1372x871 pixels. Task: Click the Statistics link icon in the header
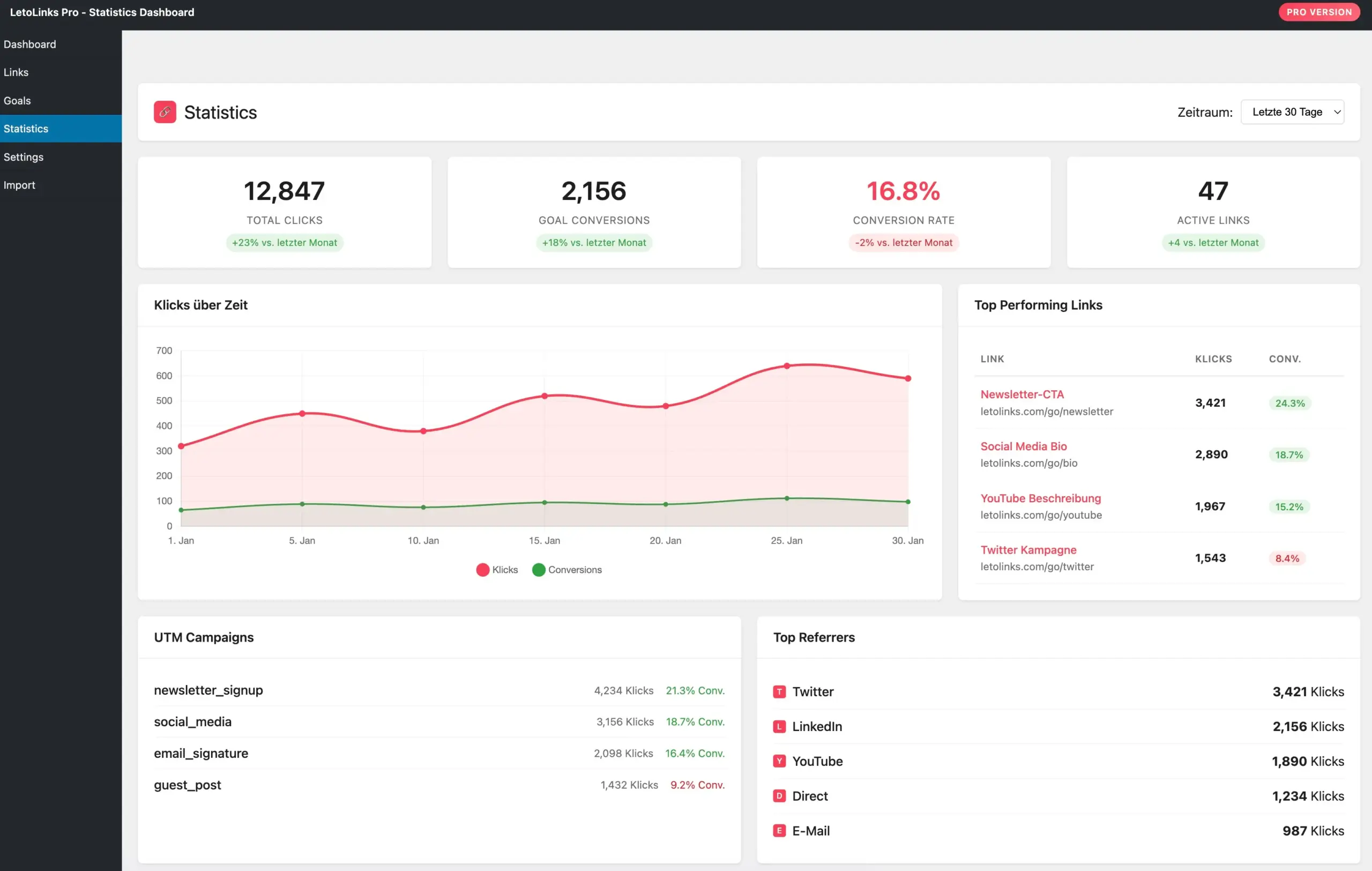[x=165, y=112]
